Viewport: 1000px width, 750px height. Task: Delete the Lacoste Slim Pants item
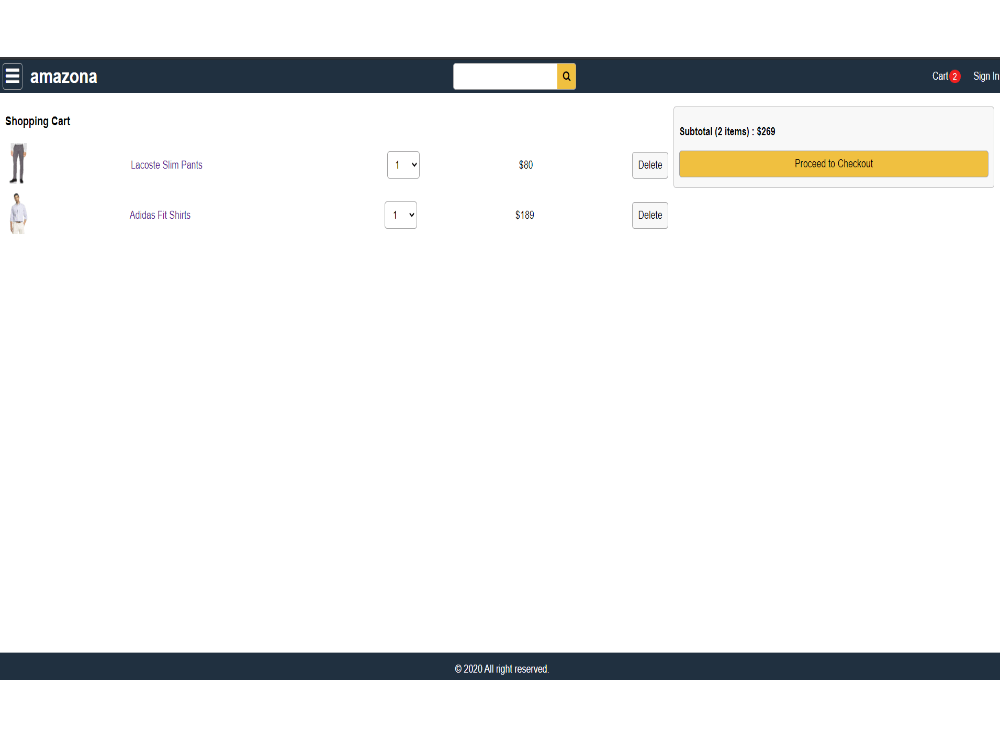coord(649,165)
